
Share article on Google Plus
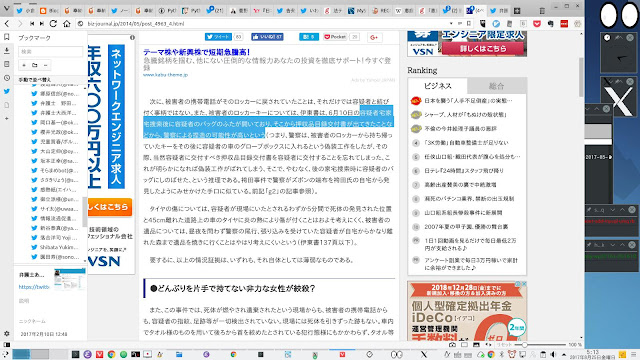(x=374, y=37)
